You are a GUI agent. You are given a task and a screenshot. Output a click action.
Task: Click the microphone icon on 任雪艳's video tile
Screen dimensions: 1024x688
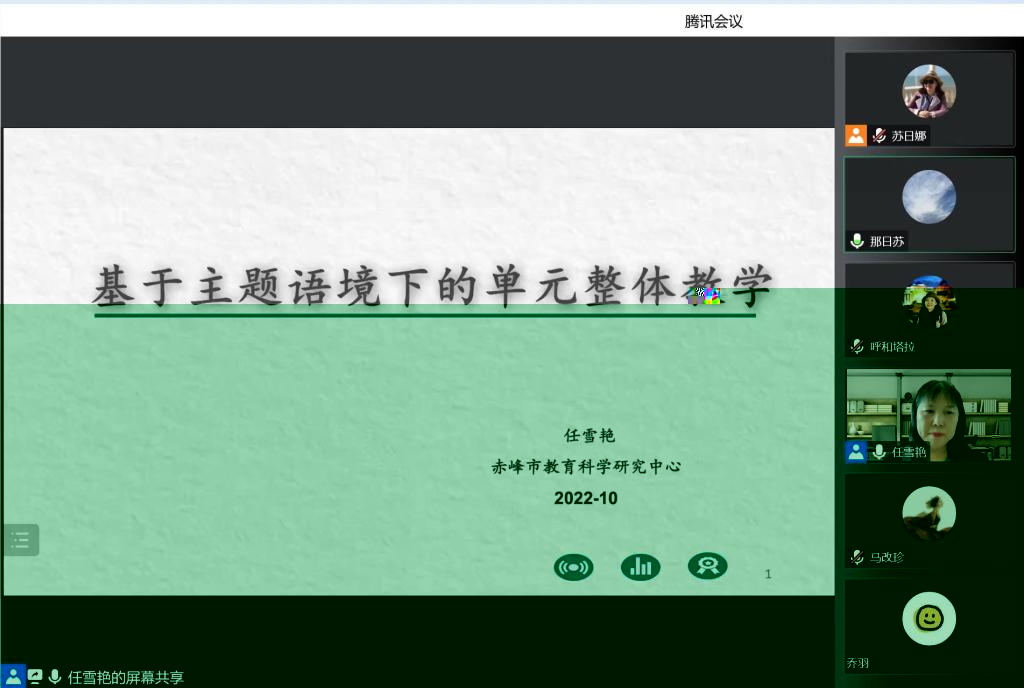879,452
